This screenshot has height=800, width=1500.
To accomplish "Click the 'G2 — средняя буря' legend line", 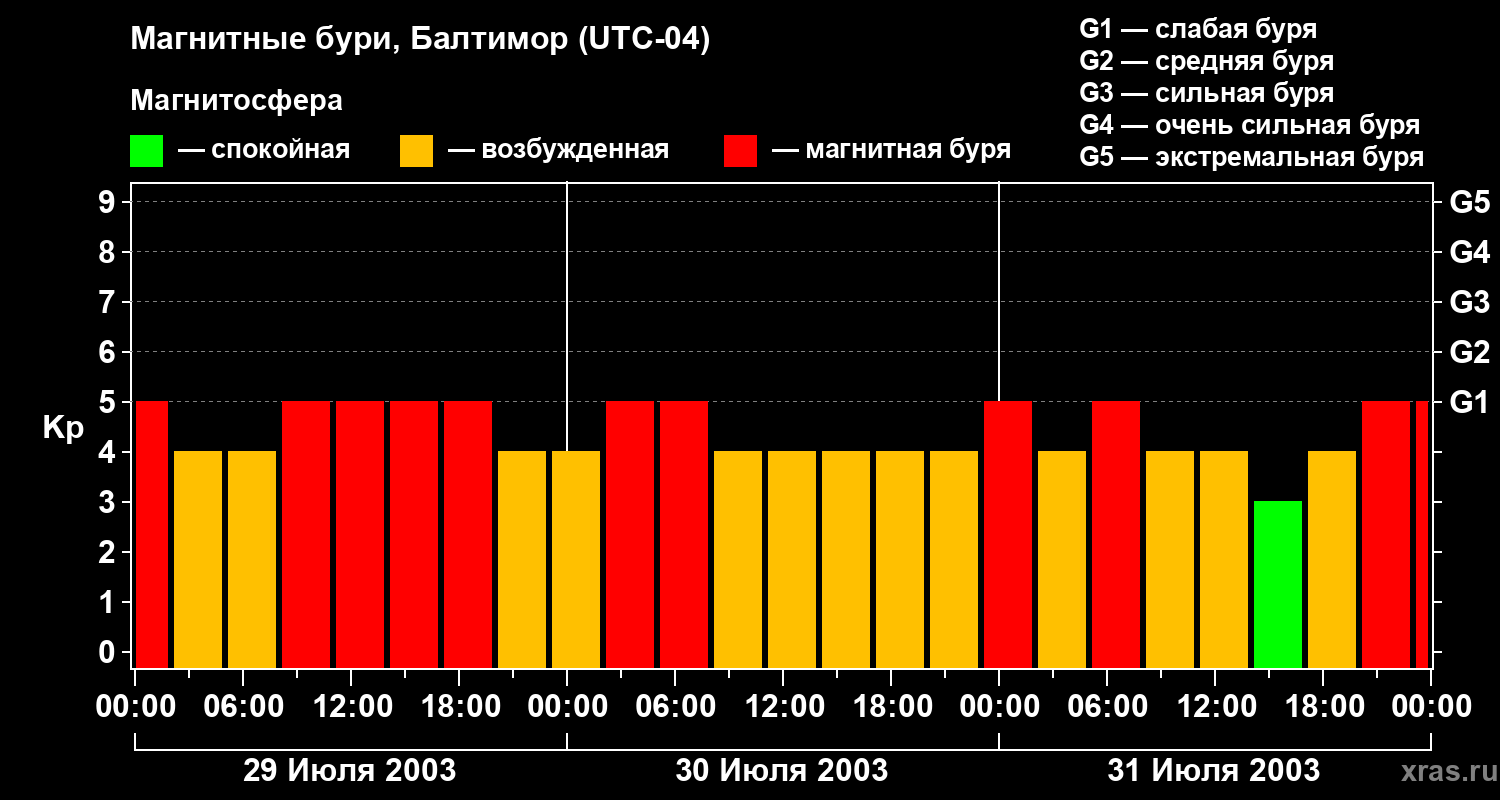I will 1206,61.
